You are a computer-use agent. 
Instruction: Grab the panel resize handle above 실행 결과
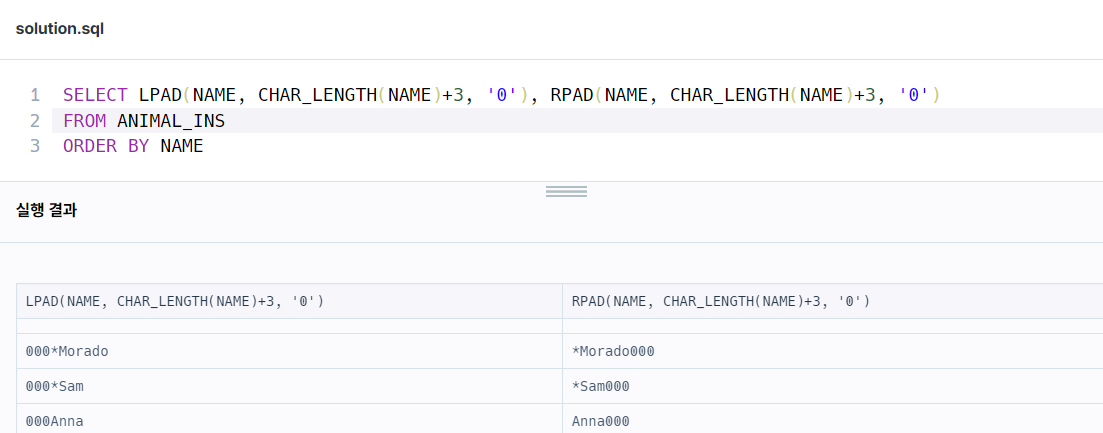[566, 191]
